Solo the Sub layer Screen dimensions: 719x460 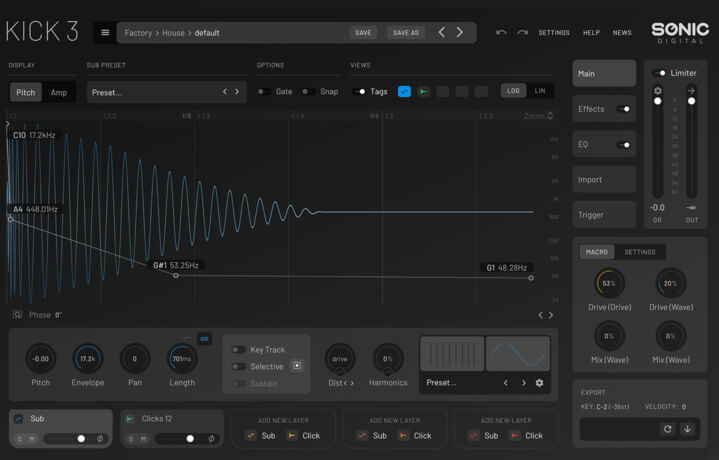pos(19,439)
